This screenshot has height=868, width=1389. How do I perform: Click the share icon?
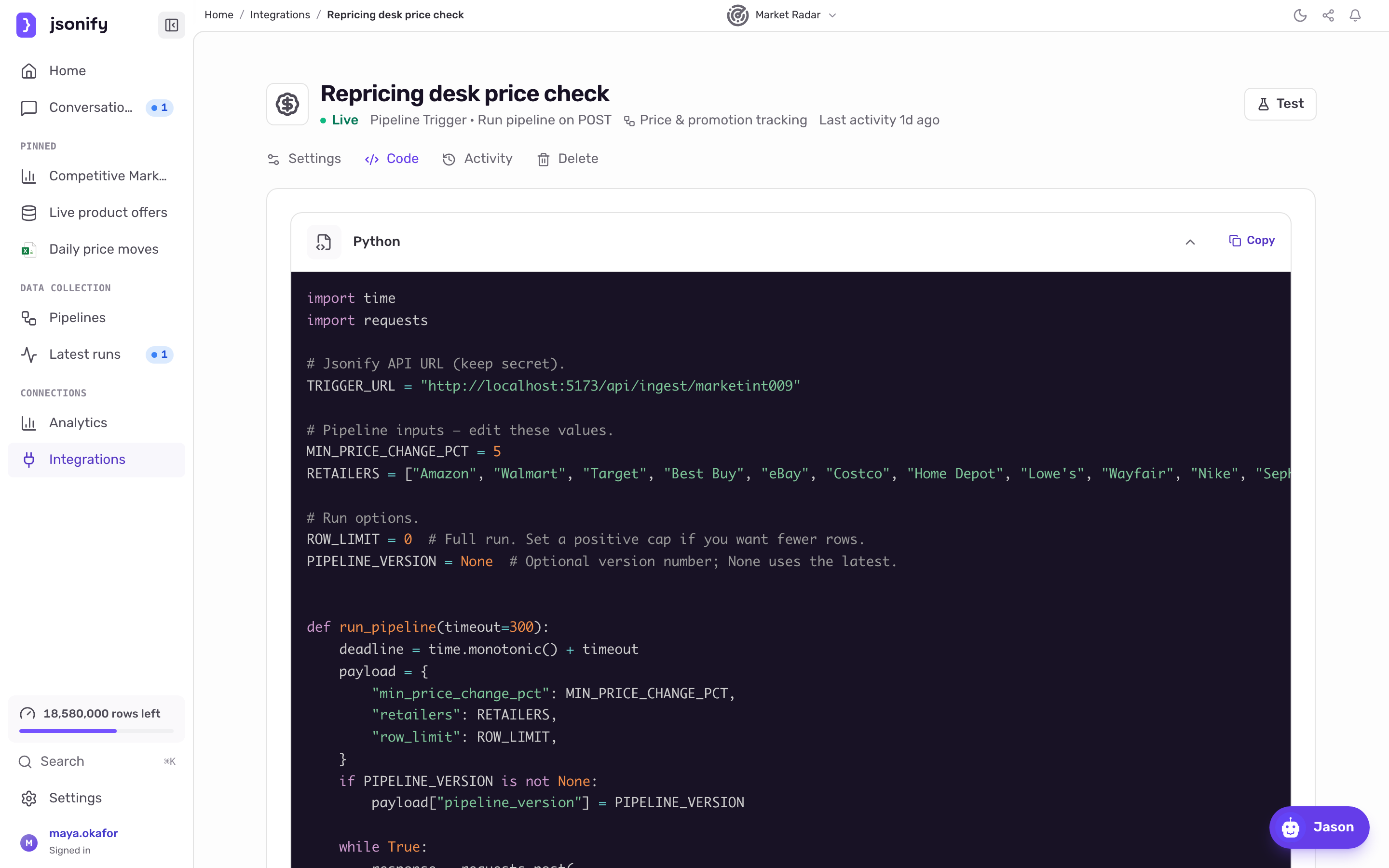1328,15
